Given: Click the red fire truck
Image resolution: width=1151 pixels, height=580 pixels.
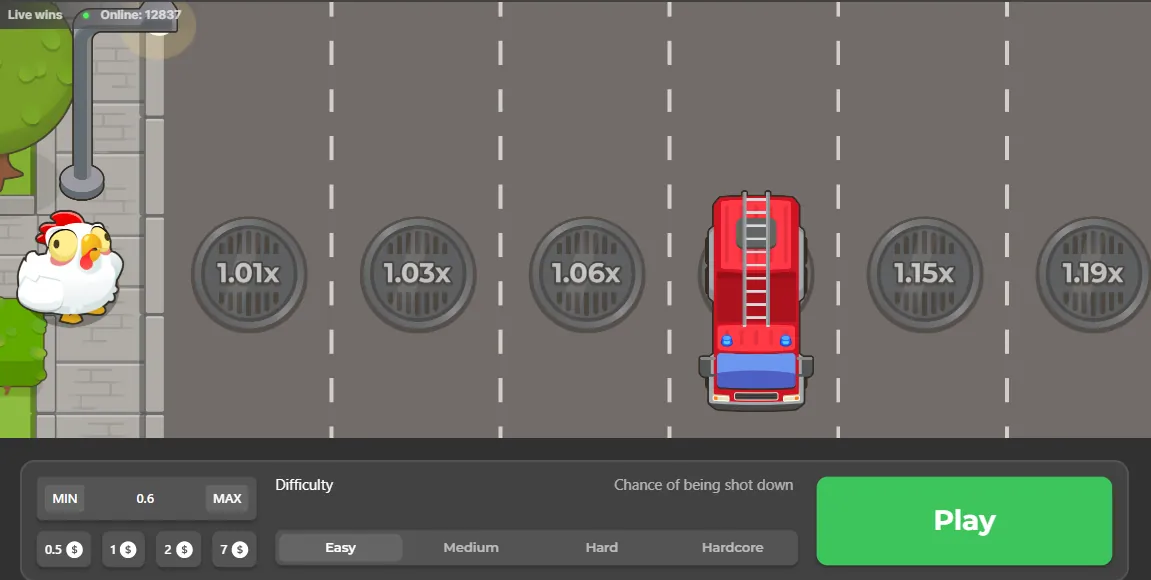Looking at the screenshot, I should [756, 301].
